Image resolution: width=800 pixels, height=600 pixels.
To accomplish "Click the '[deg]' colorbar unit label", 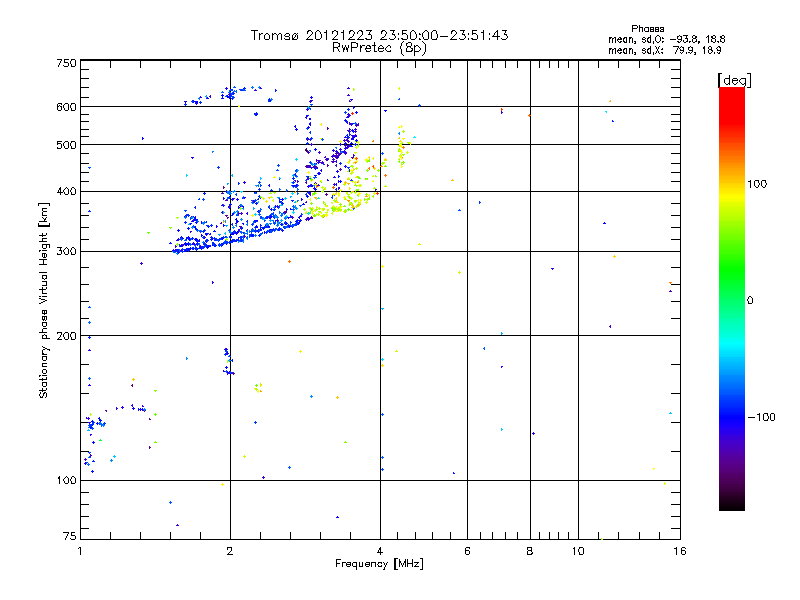I will [734, 80].
